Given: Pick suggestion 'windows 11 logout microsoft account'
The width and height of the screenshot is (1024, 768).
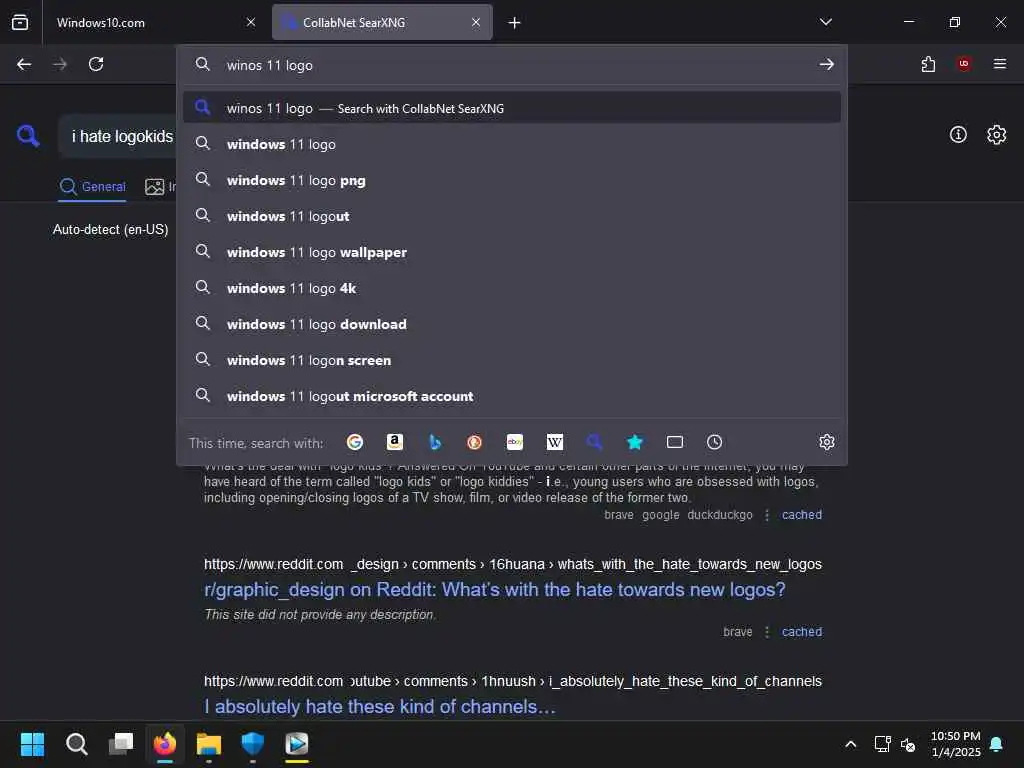Looking at the screenshot, I should click(x=512, y=396).
